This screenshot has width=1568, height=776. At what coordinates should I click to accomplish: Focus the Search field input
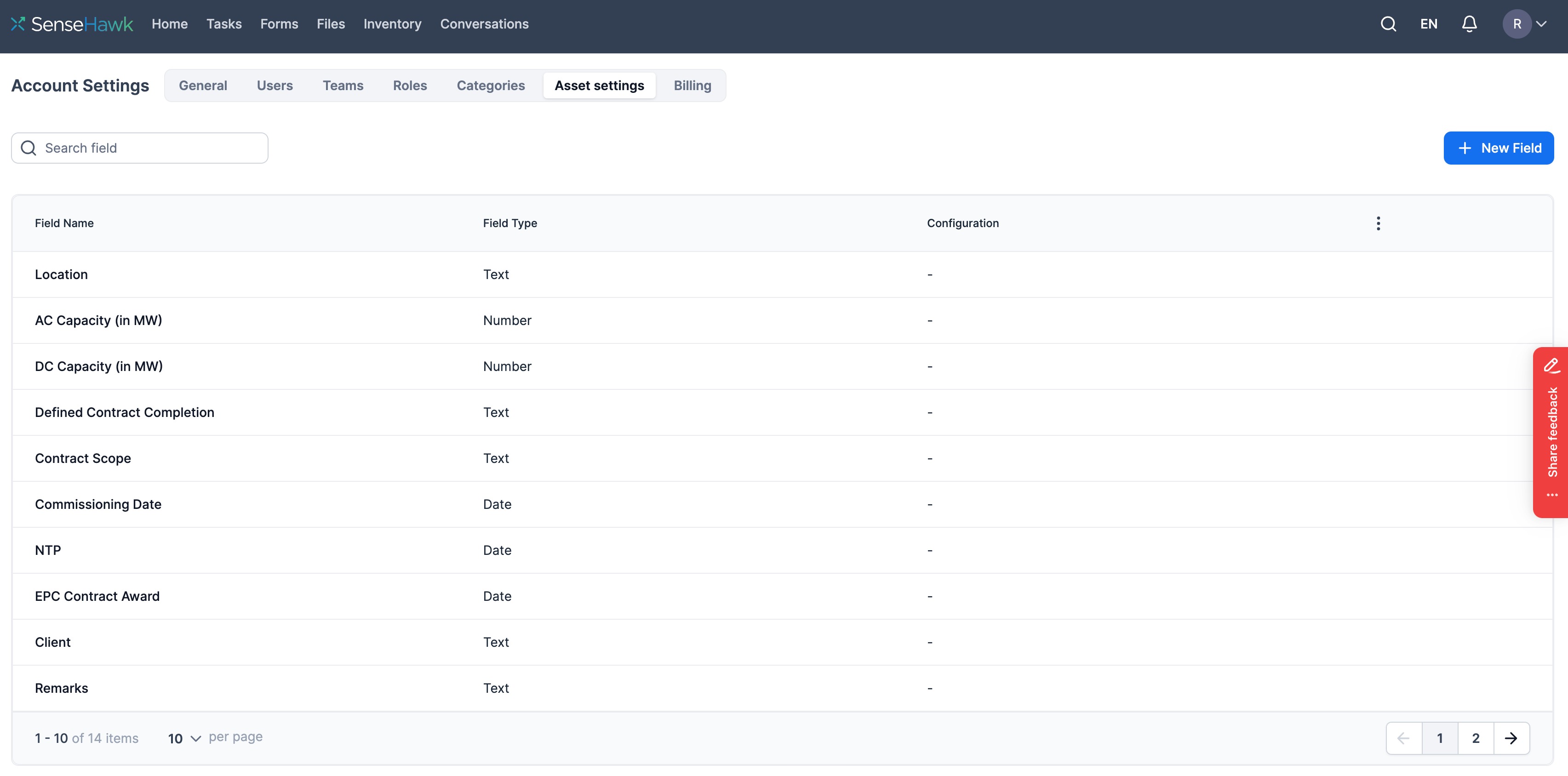point(139,148)
